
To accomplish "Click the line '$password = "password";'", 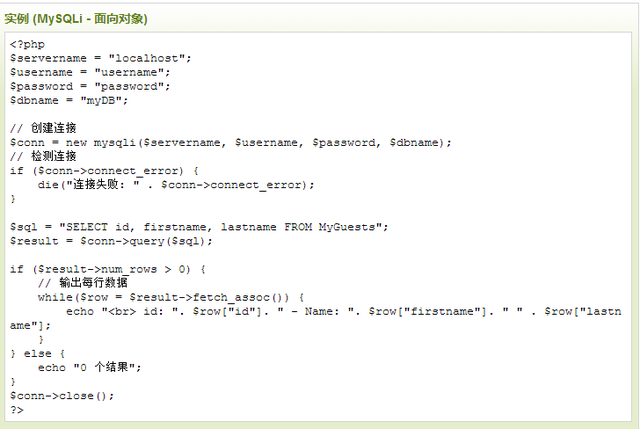I will 90,86.
